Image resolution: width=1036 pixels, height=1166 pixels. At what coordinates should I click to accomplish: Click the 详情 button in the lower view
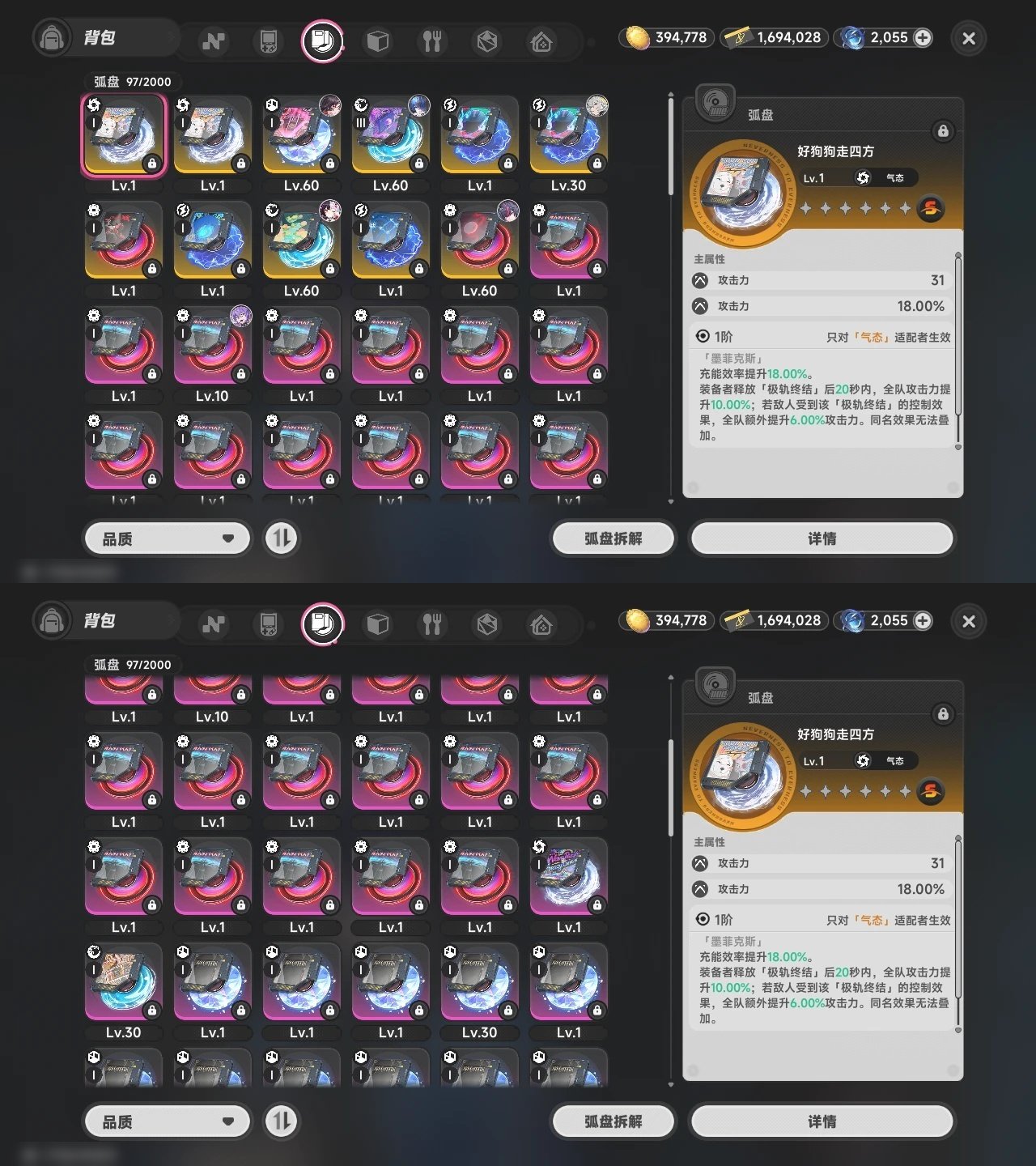(822, 1121)
